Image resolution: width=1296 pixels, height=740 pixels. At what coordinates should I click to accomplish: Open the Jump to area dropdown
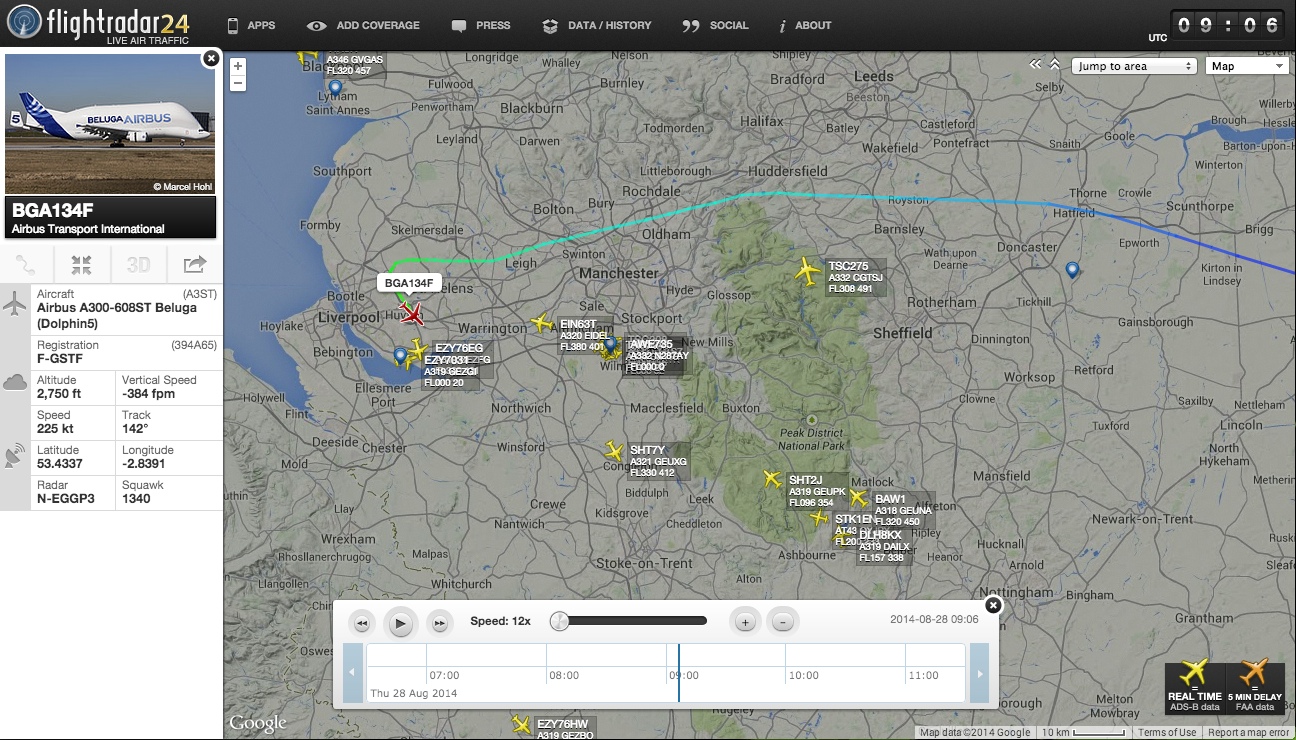(1133, 66)
